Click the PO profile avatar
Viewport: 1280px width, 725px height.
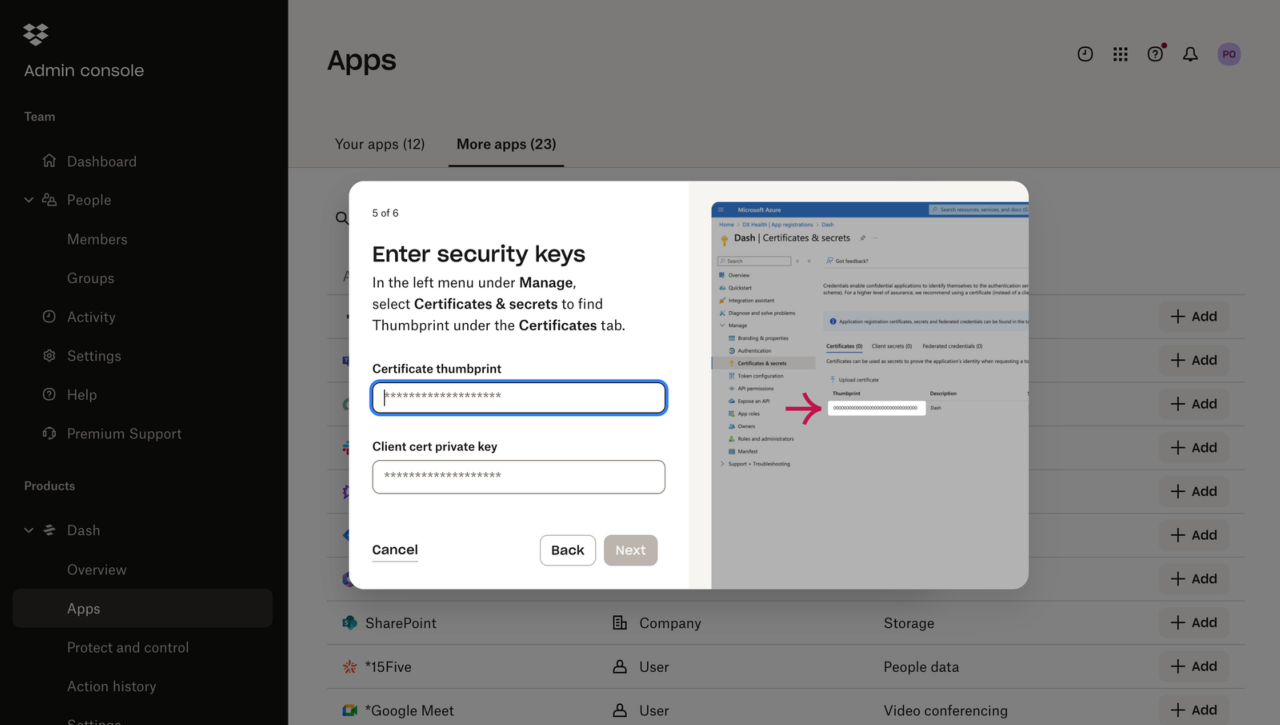(1229, 54)
